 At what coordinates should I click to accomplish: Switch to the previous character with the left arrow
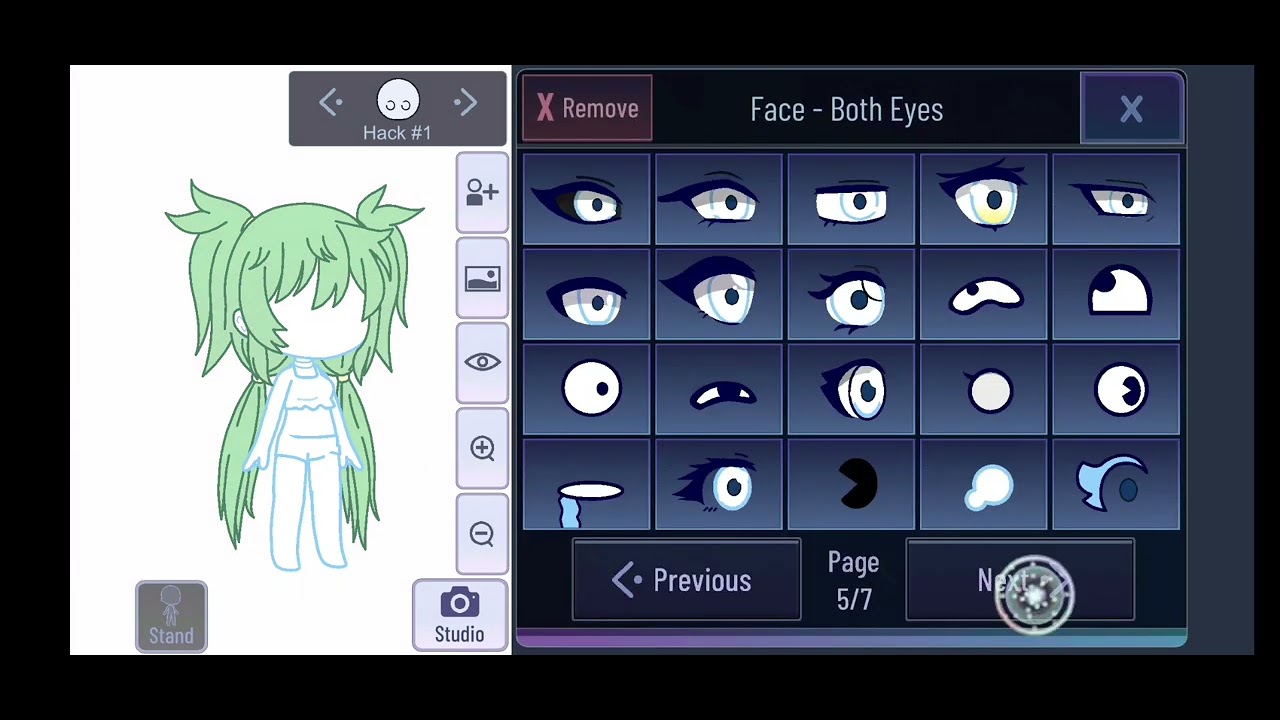click(x=330, y=103)
